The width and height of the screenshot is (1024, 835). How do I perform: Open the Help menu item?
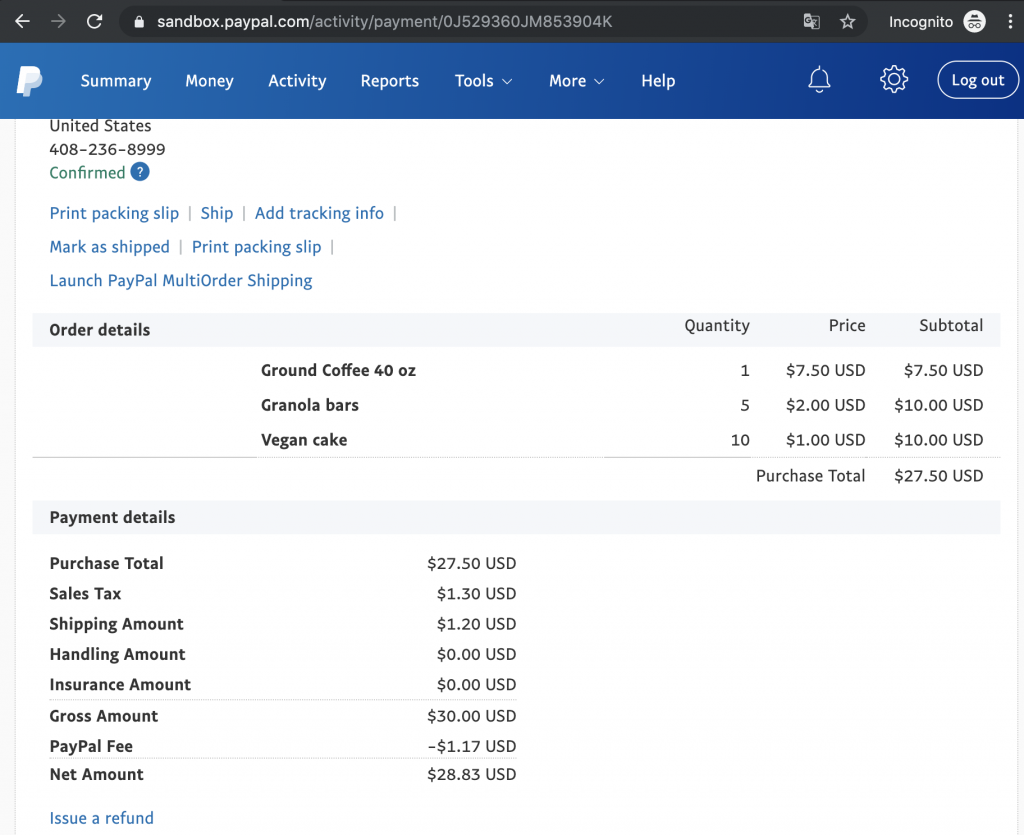(658, 81)
